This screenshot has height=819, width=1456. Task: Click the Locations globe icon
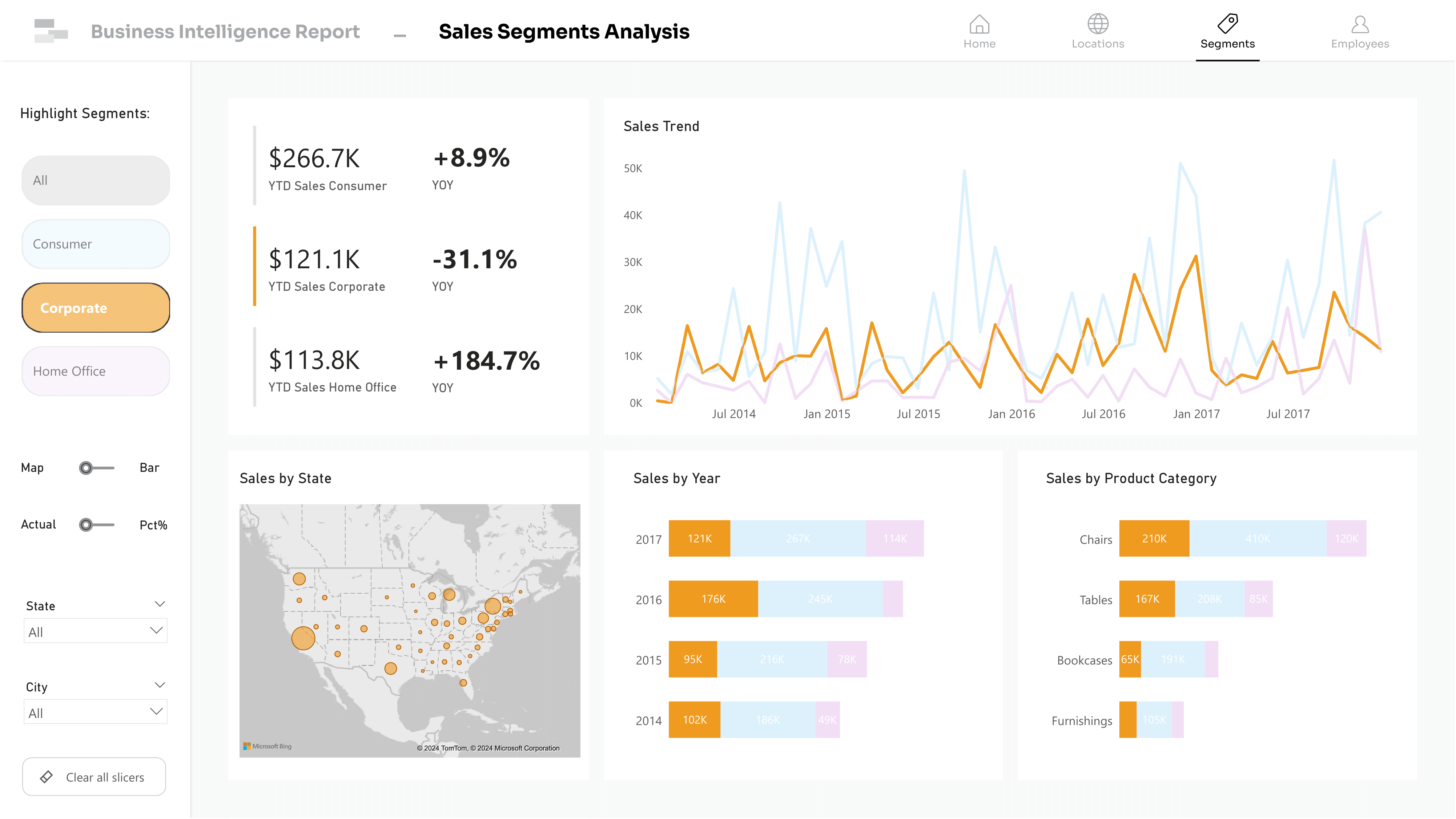point(1098,24)
